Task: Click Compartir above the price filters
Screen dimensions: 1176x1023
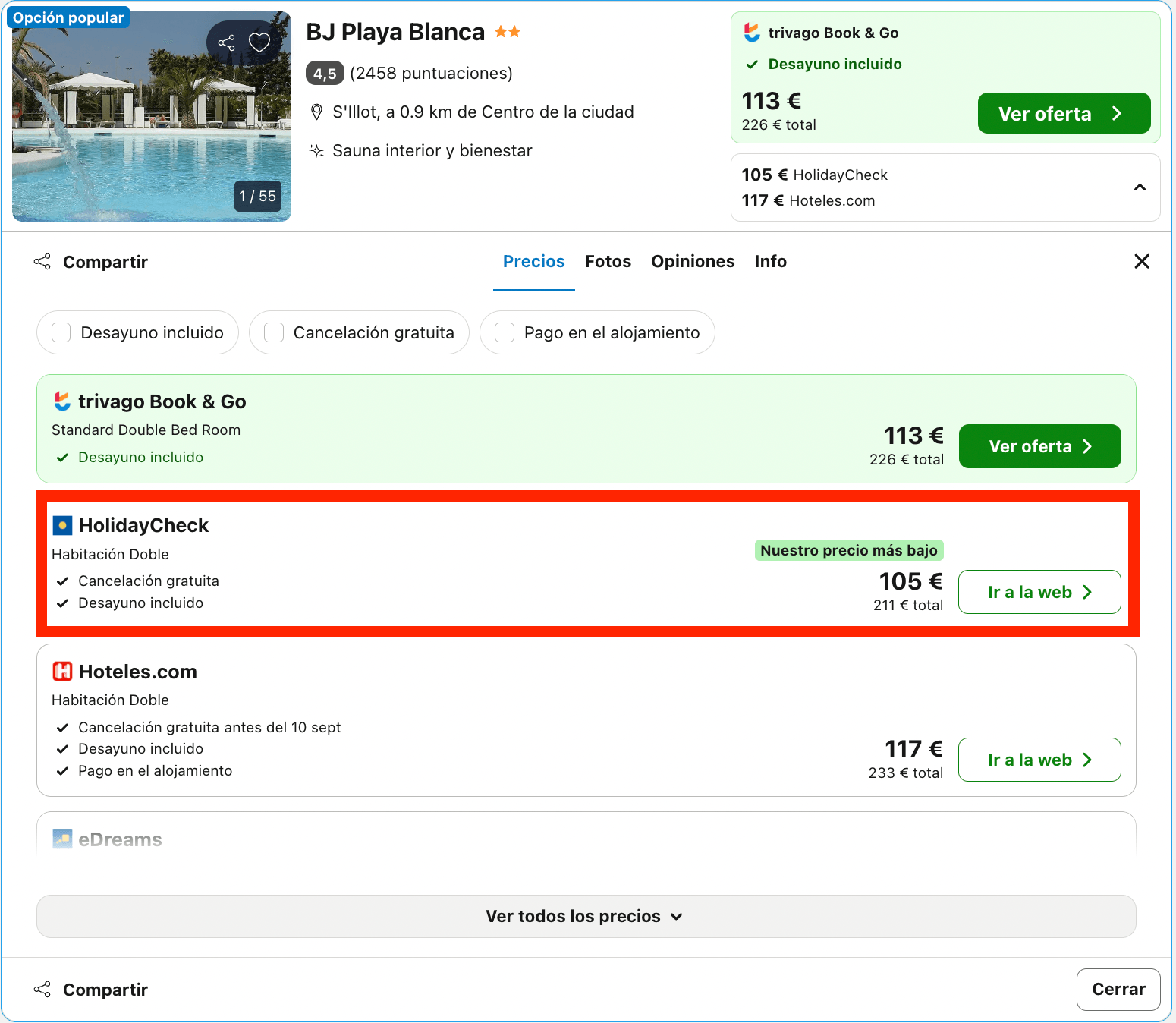Action: pos(91,262)
